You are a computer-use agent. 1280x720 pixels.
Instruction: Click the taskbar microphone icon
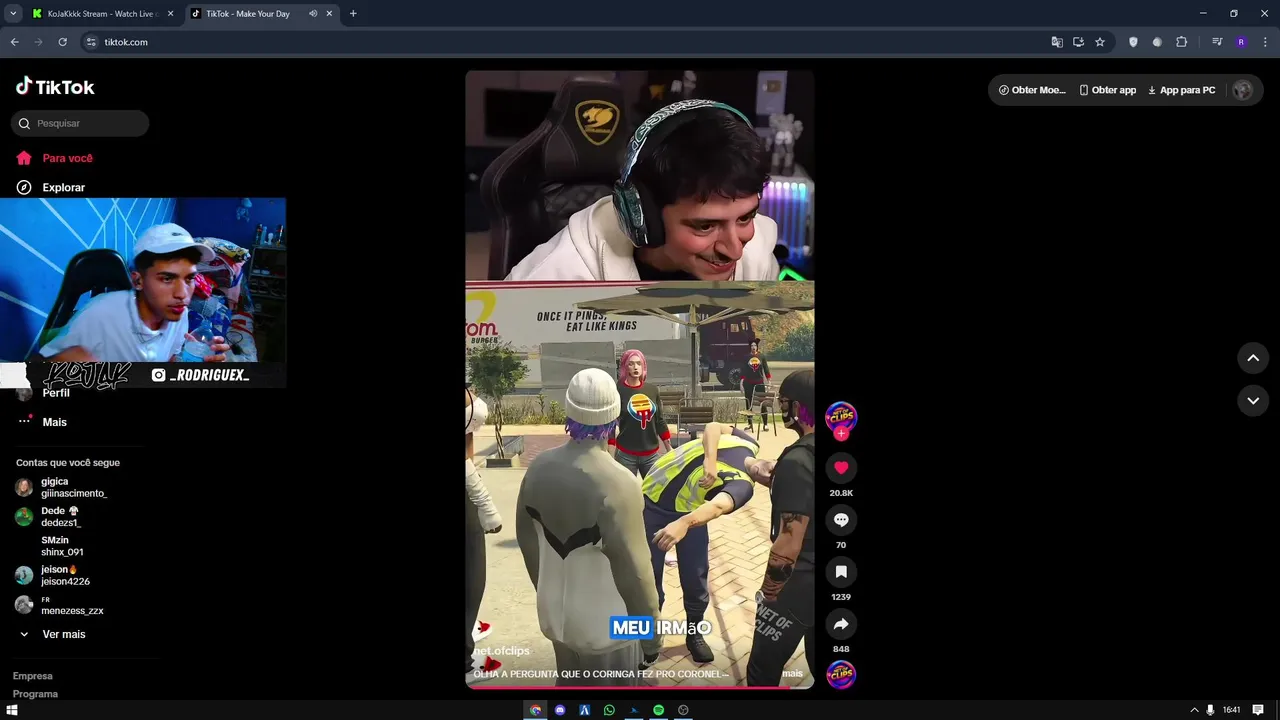1211,710
